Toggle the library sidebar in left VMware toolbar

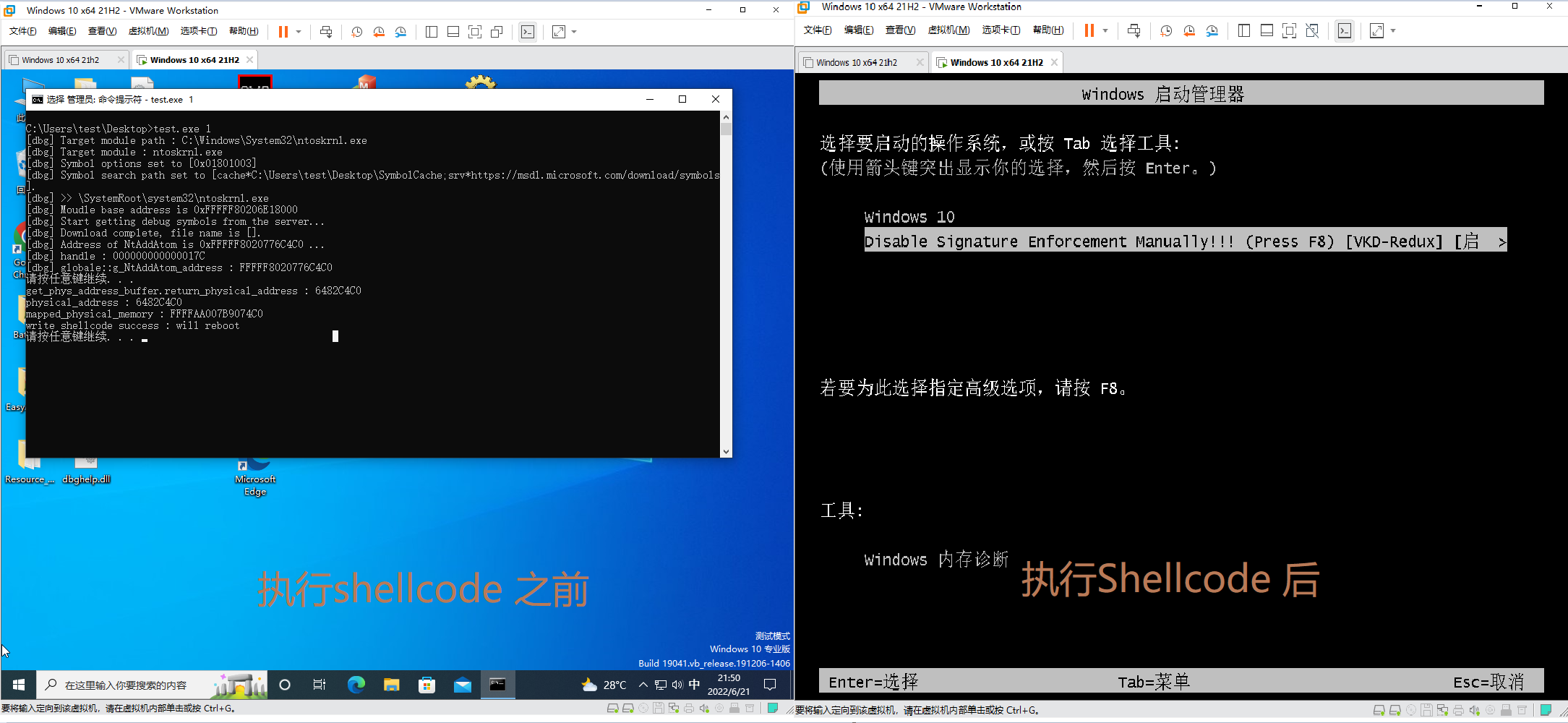pos(432,32)
